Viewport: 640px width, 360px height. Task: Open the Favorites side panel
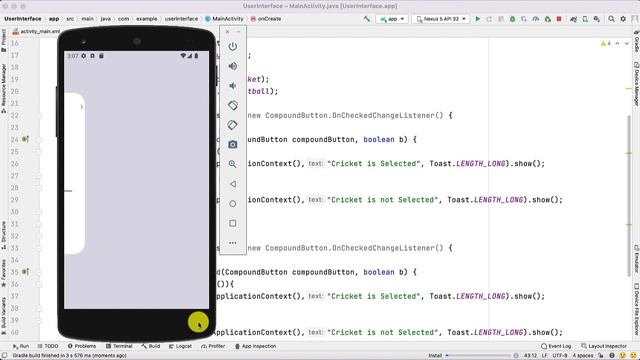tap(4, 273)
